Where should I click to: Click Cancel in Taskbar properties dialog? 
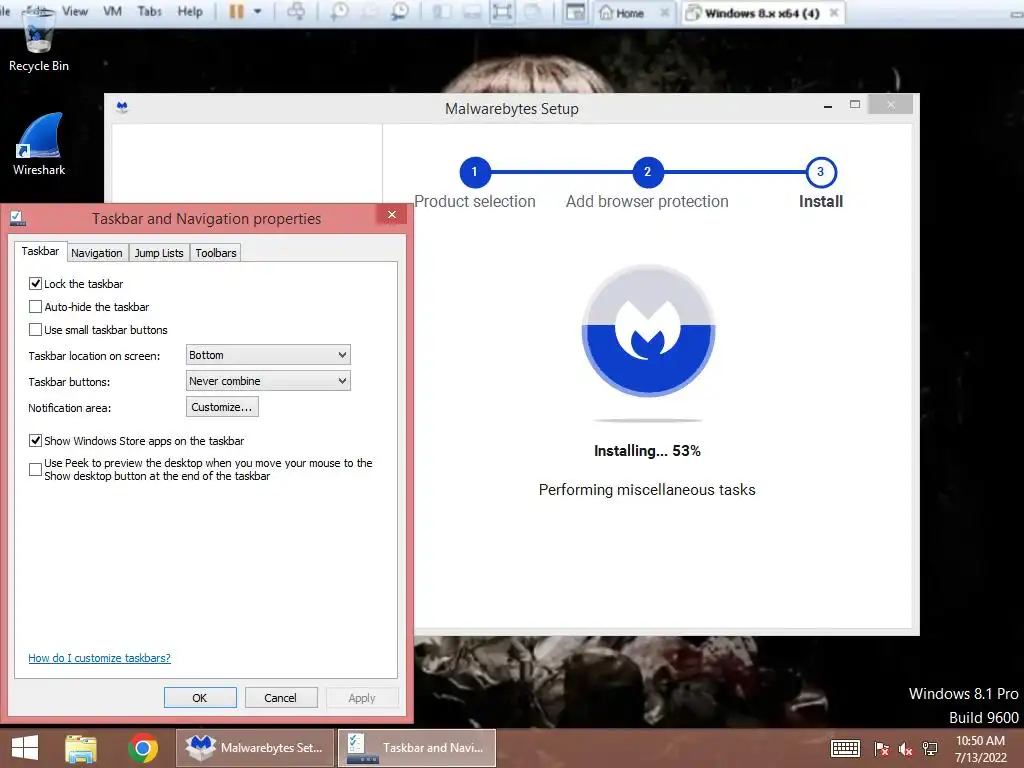click(280, 697)
